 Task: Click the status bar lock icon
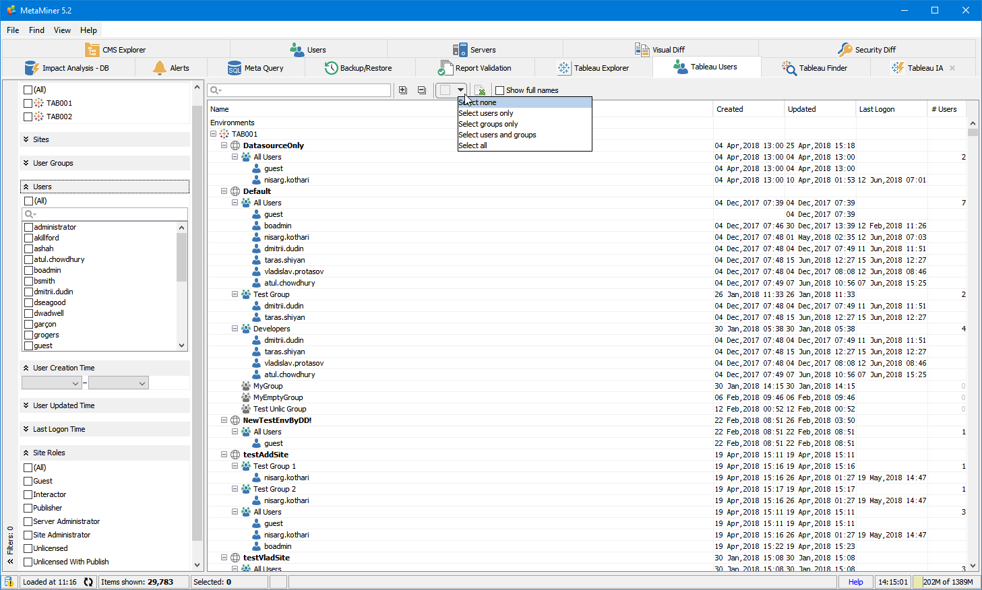[9, 582]
